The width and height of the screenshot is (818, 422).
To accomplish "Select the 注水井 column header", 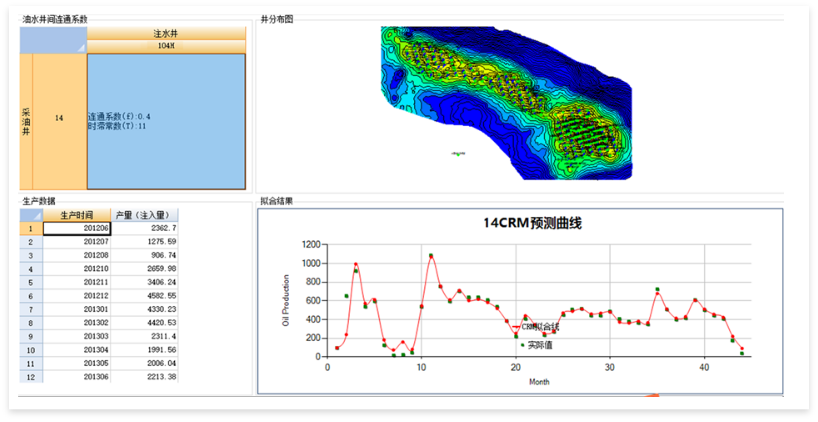I will [x=166, y=34].
